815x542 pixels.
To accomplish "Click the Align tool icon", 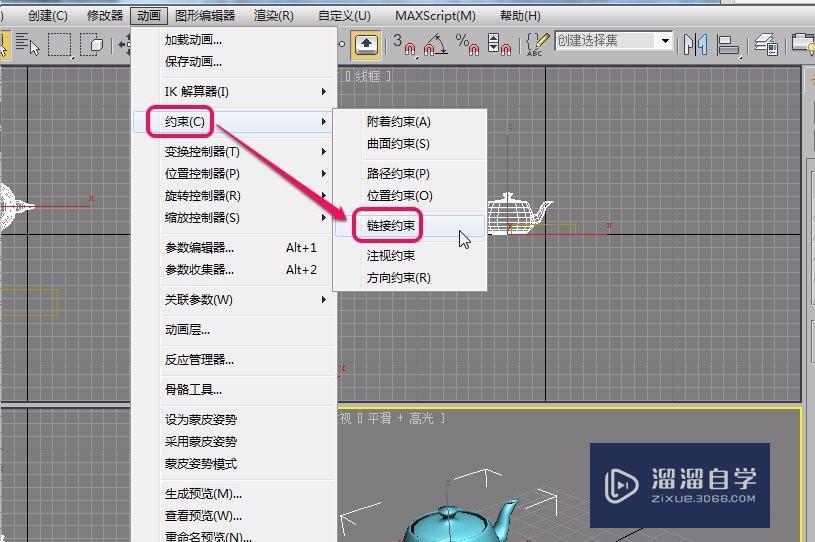I will [728, 45].
